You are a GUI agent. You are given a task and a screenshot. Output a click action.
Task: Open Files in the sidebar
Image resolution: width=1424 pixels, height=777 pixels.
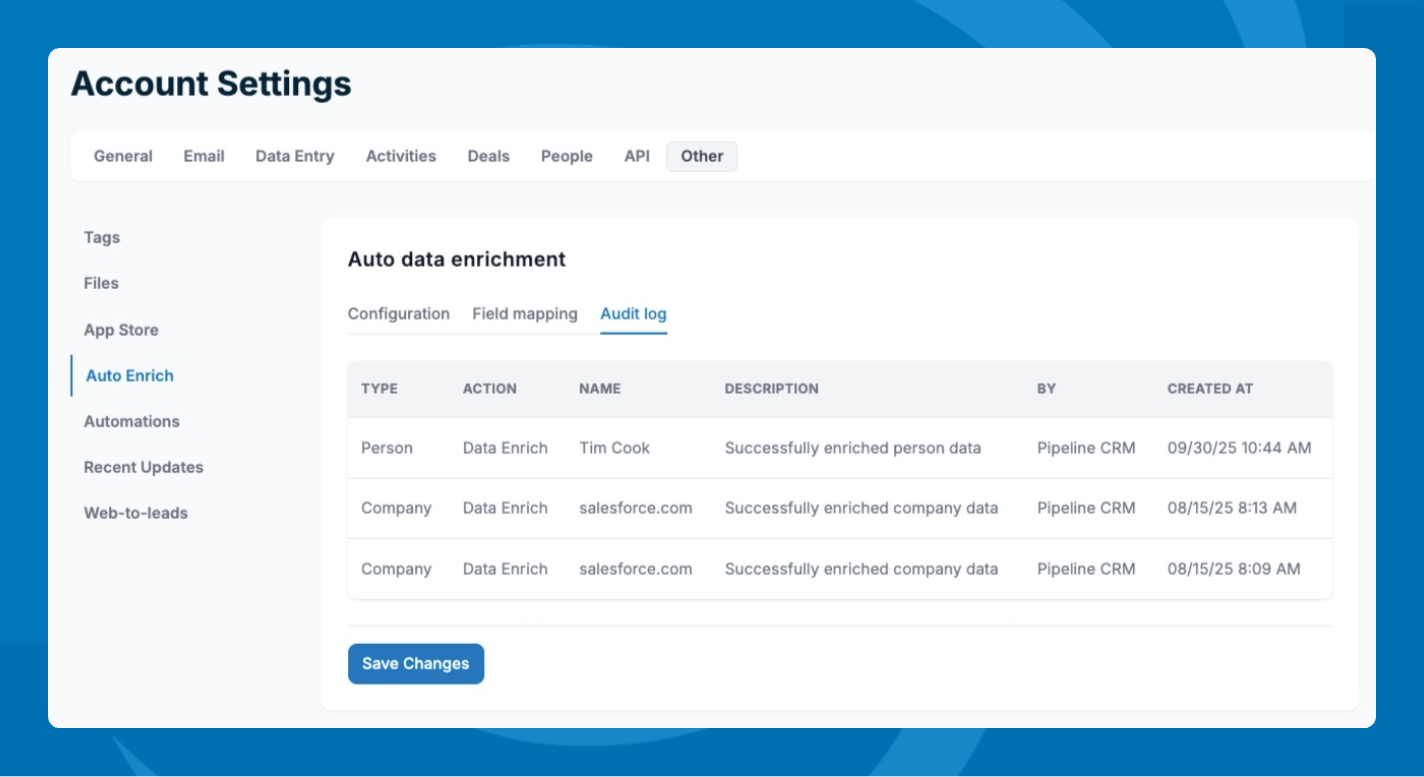101,284
